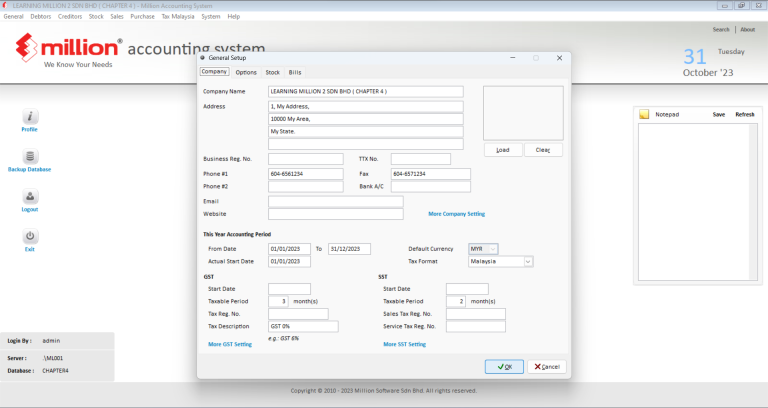
Task: Click the Website field
Action: [x=336, y=214]
